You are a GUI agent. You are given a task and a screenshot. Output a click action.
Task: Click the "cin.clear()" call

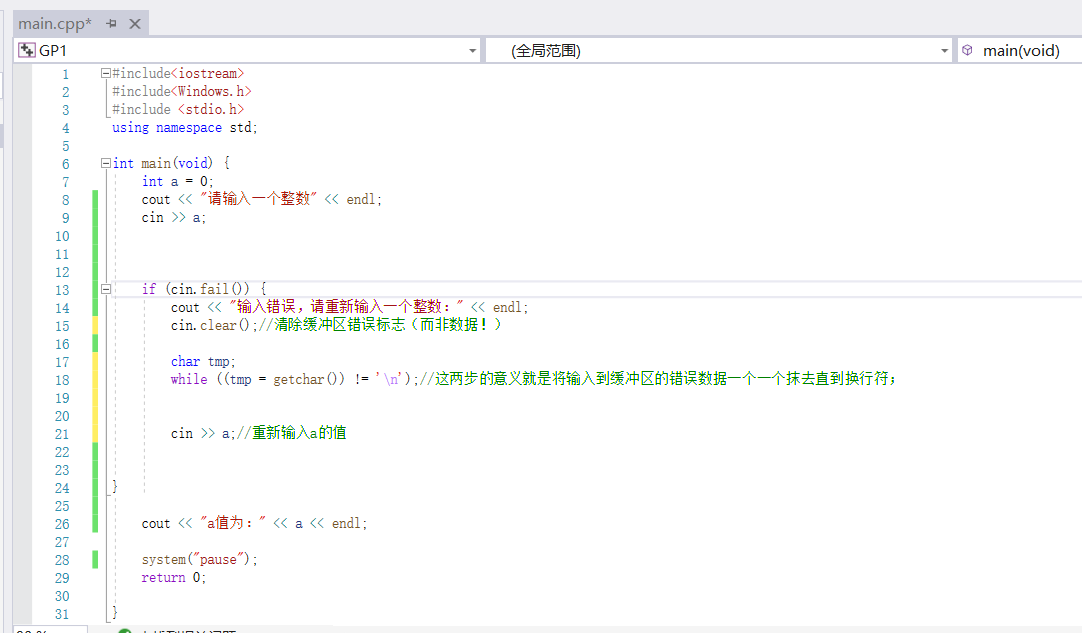210,325
